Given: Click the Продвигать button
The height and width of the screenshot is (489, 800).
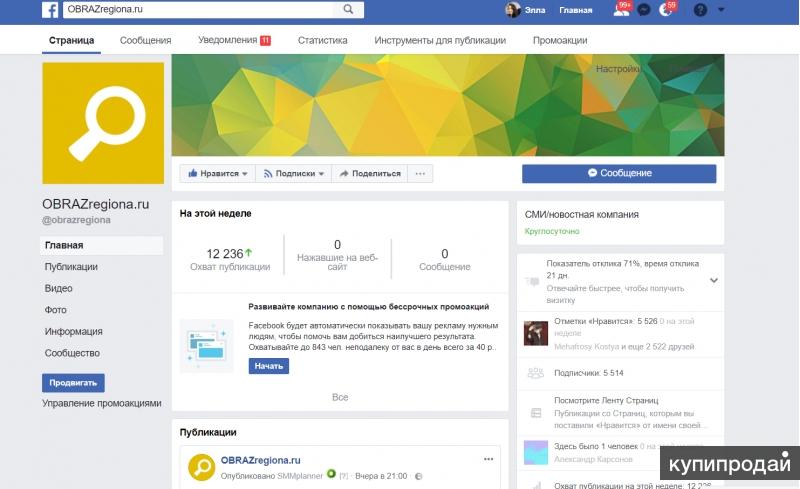Looking at the screenshot, I should [73, 383].
